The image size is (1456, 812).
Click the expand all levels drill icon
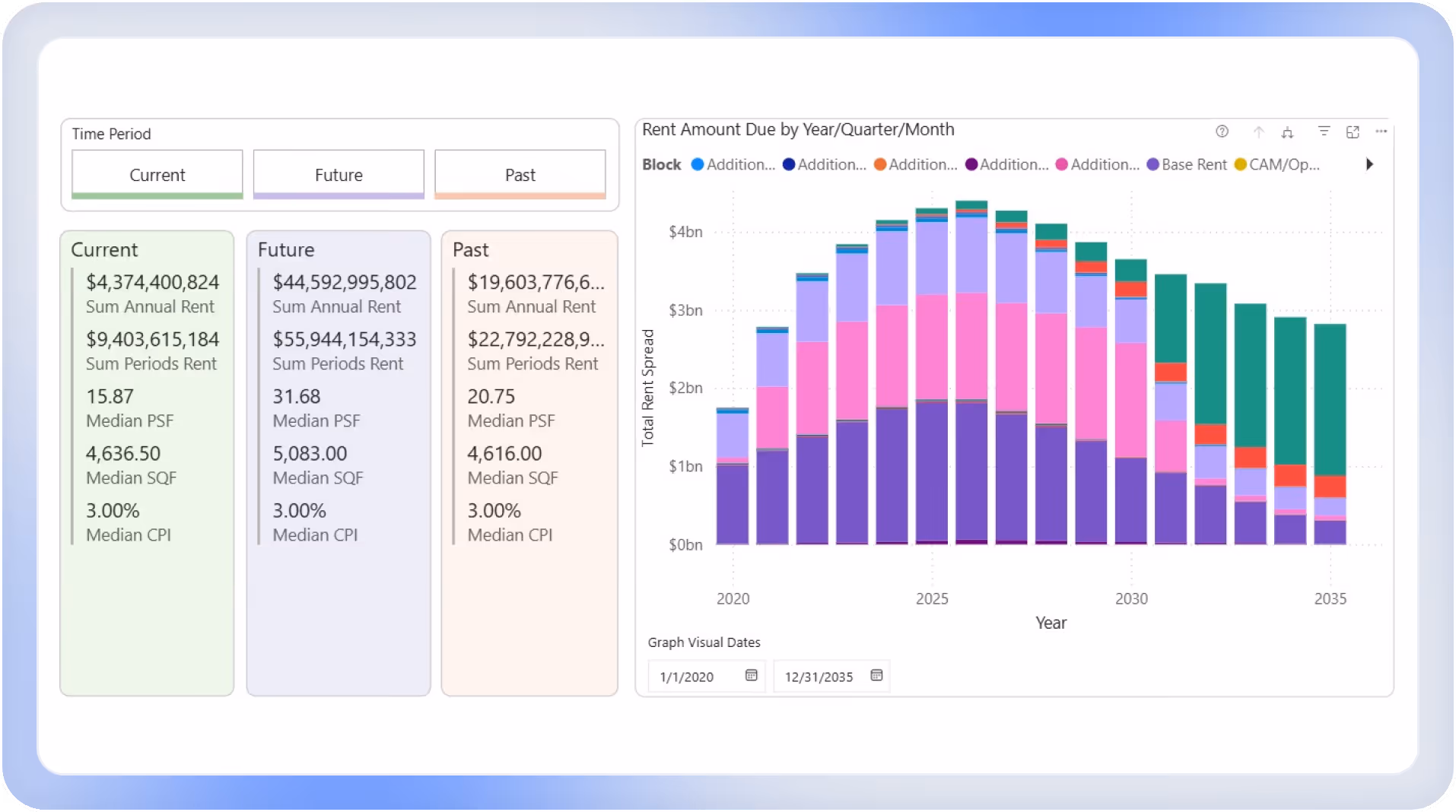click(1288, 131)
